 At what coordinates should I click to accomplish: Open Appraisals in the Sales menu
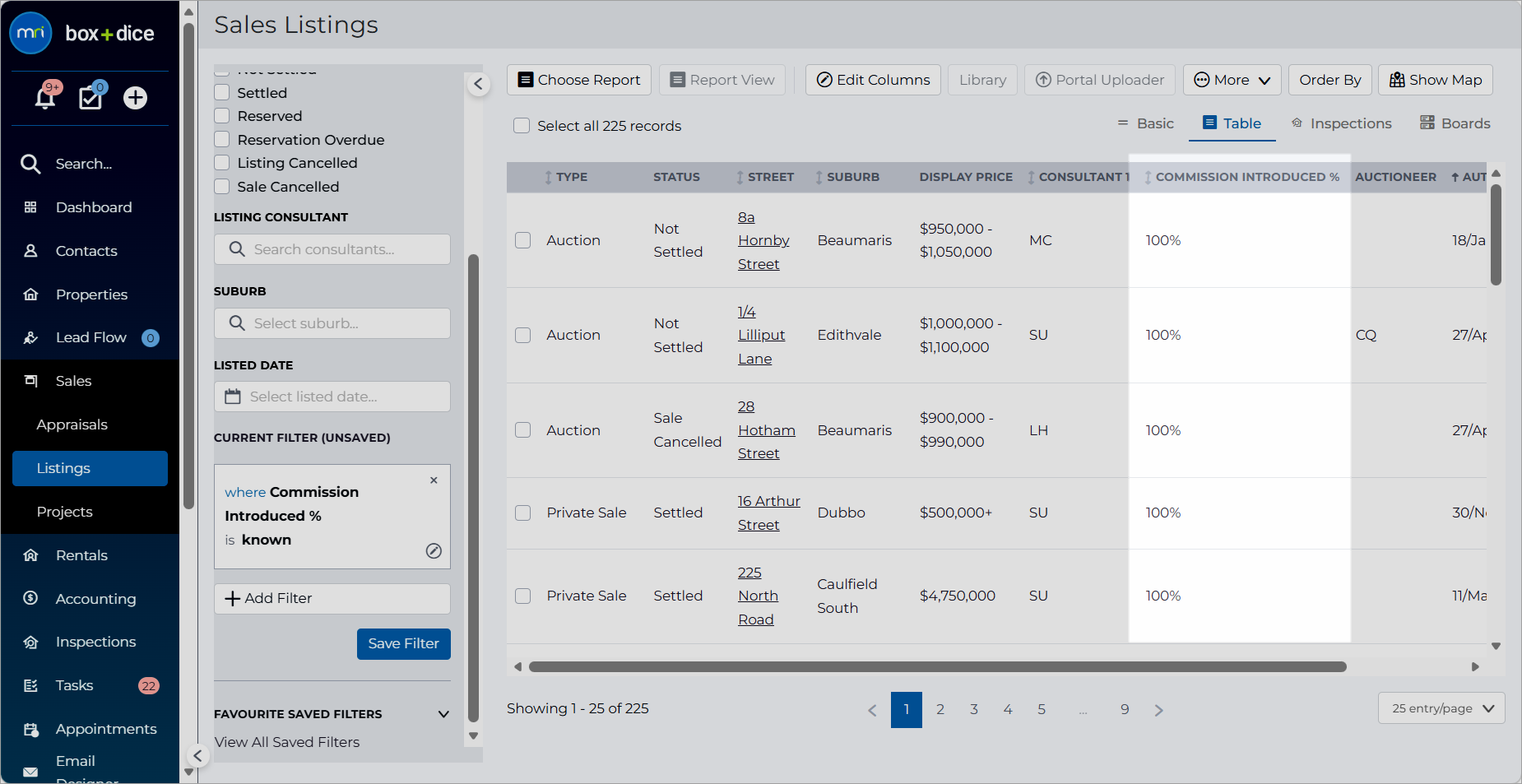point(72,424)
